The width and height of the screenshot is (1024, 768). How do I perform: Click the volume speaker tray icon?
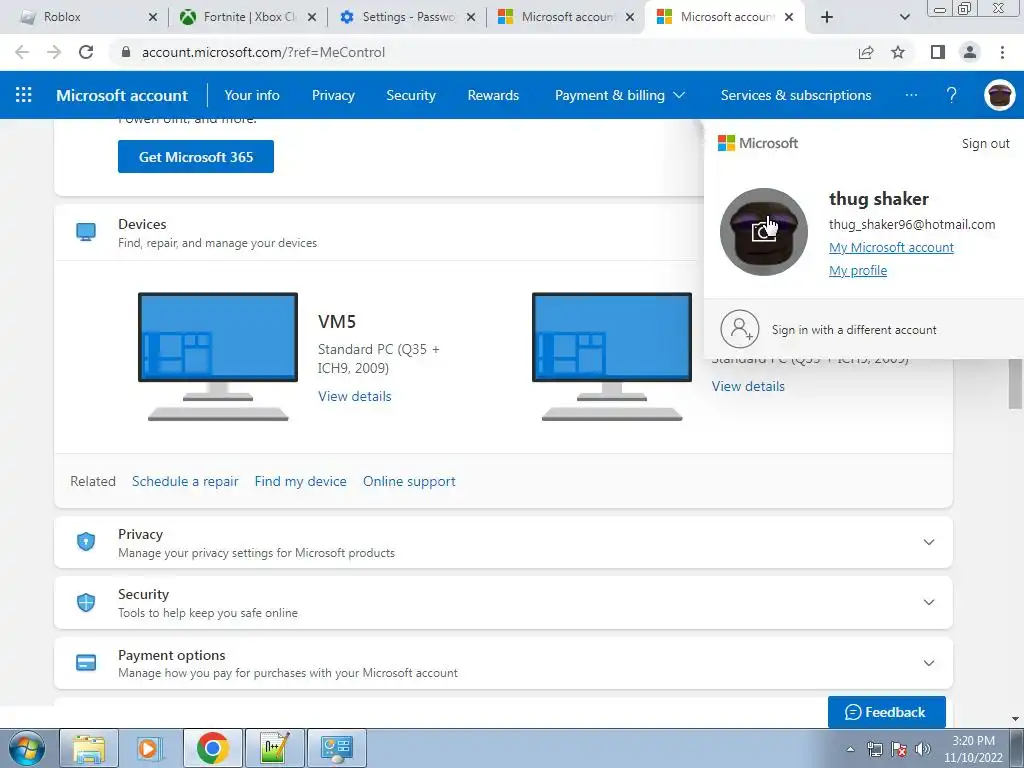coord(922,749)
